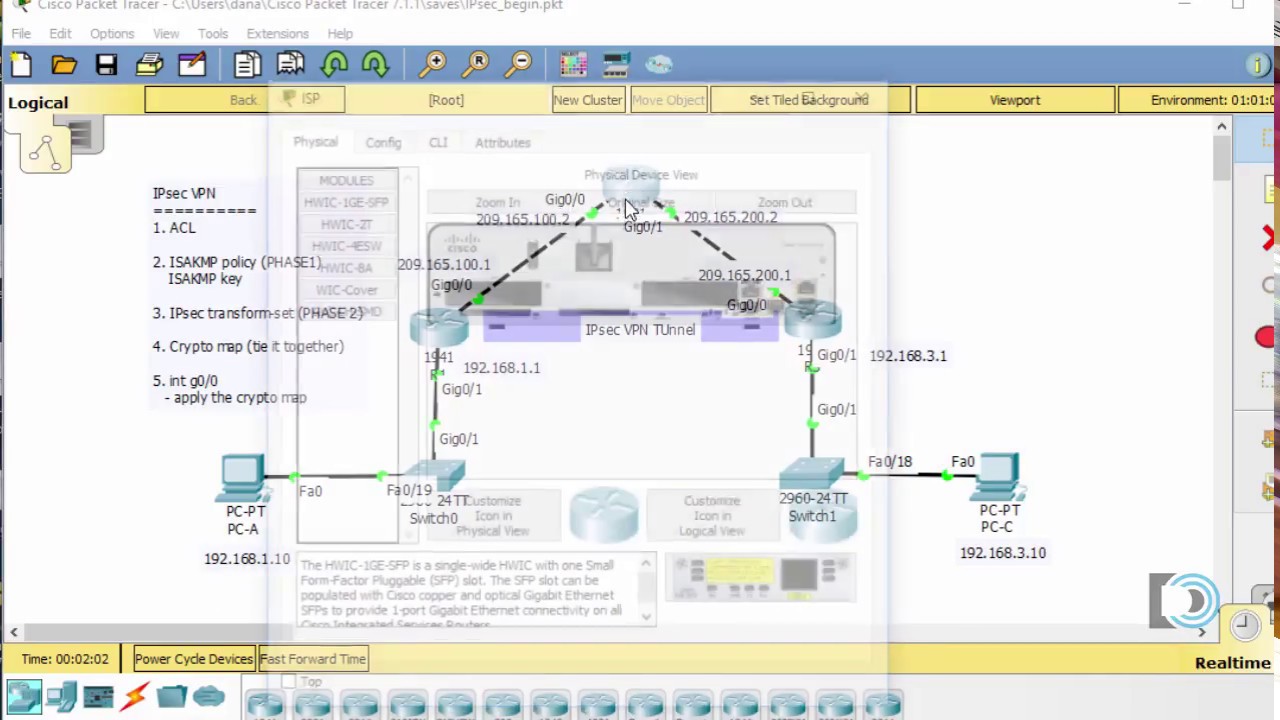
Task: Select the '1. ACL' note line
Action: pyautogui.click(x=174, y=228)
